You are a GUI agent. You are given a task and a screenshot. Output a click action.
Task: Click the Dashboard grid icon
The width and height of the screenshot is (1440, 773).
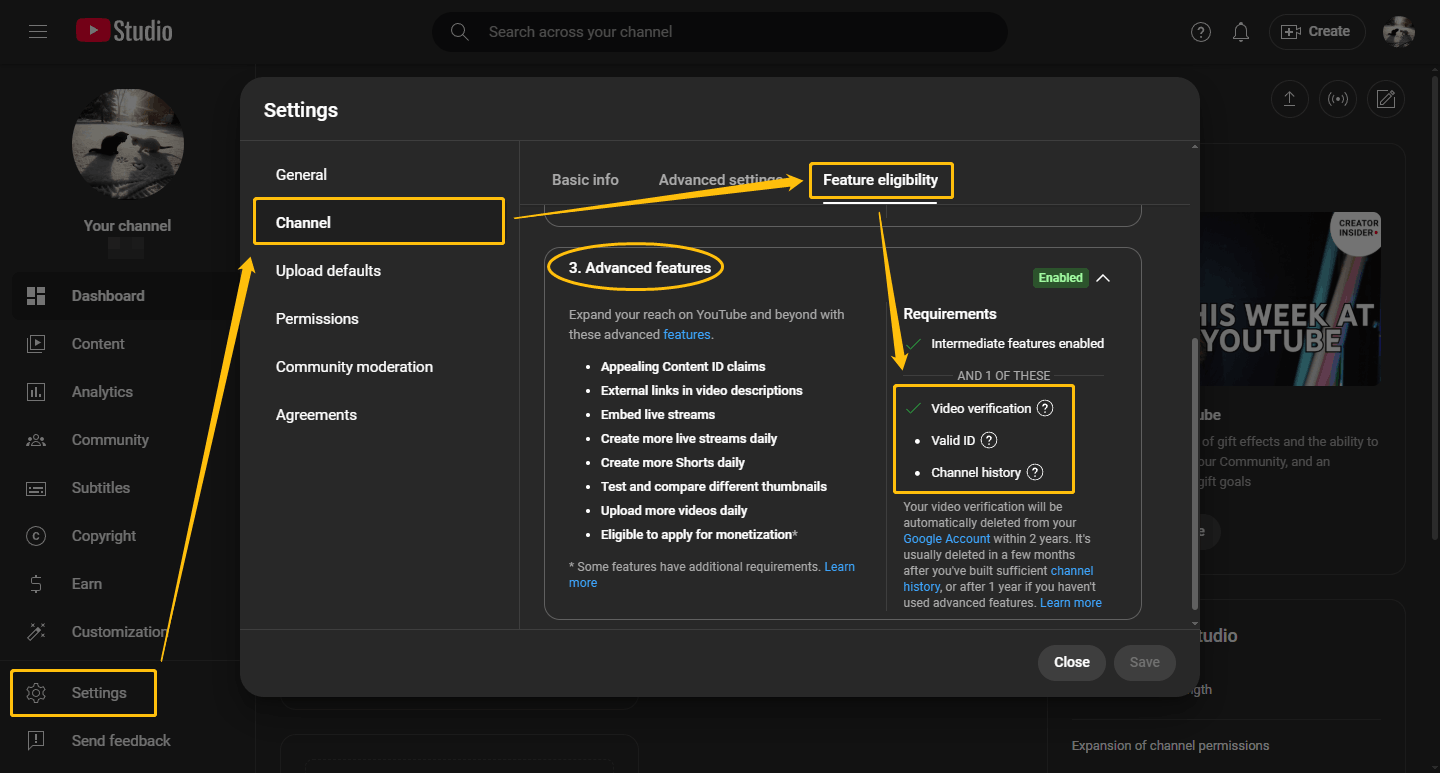[x=36, y=296]
